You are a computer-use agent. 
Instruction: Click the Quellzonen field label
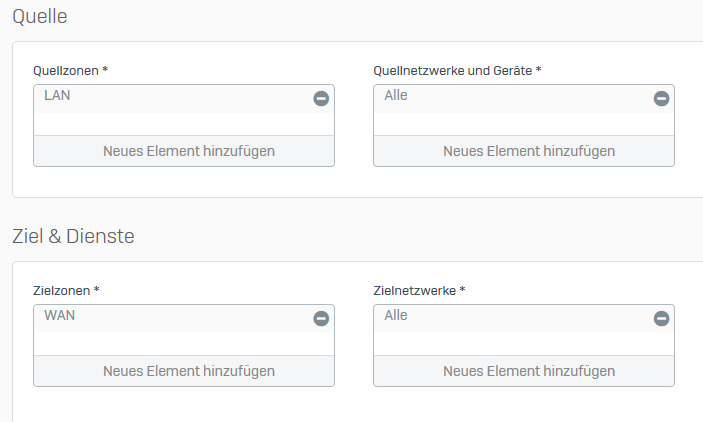(70, 70)
